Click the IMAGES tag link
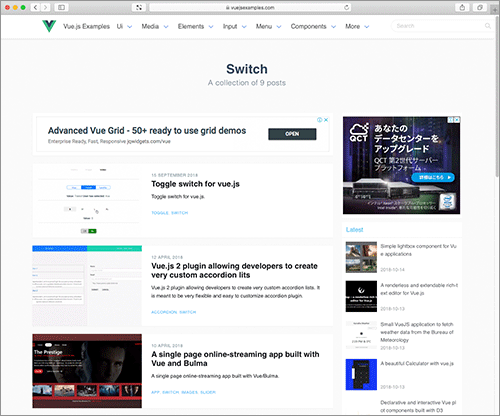 tap(189, 392)
